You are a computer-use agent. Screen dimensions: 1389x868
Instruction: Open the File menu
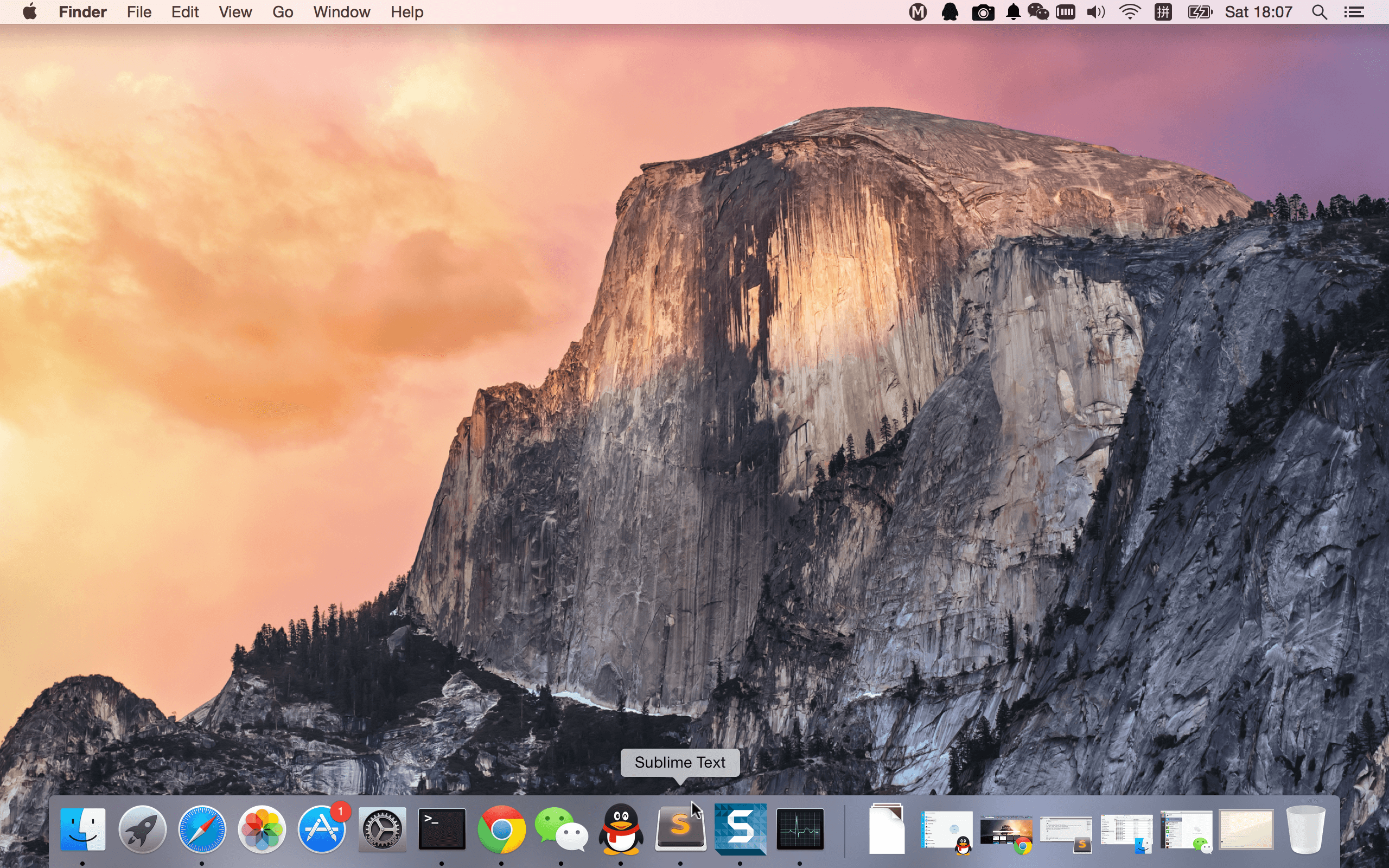point(139,12)
